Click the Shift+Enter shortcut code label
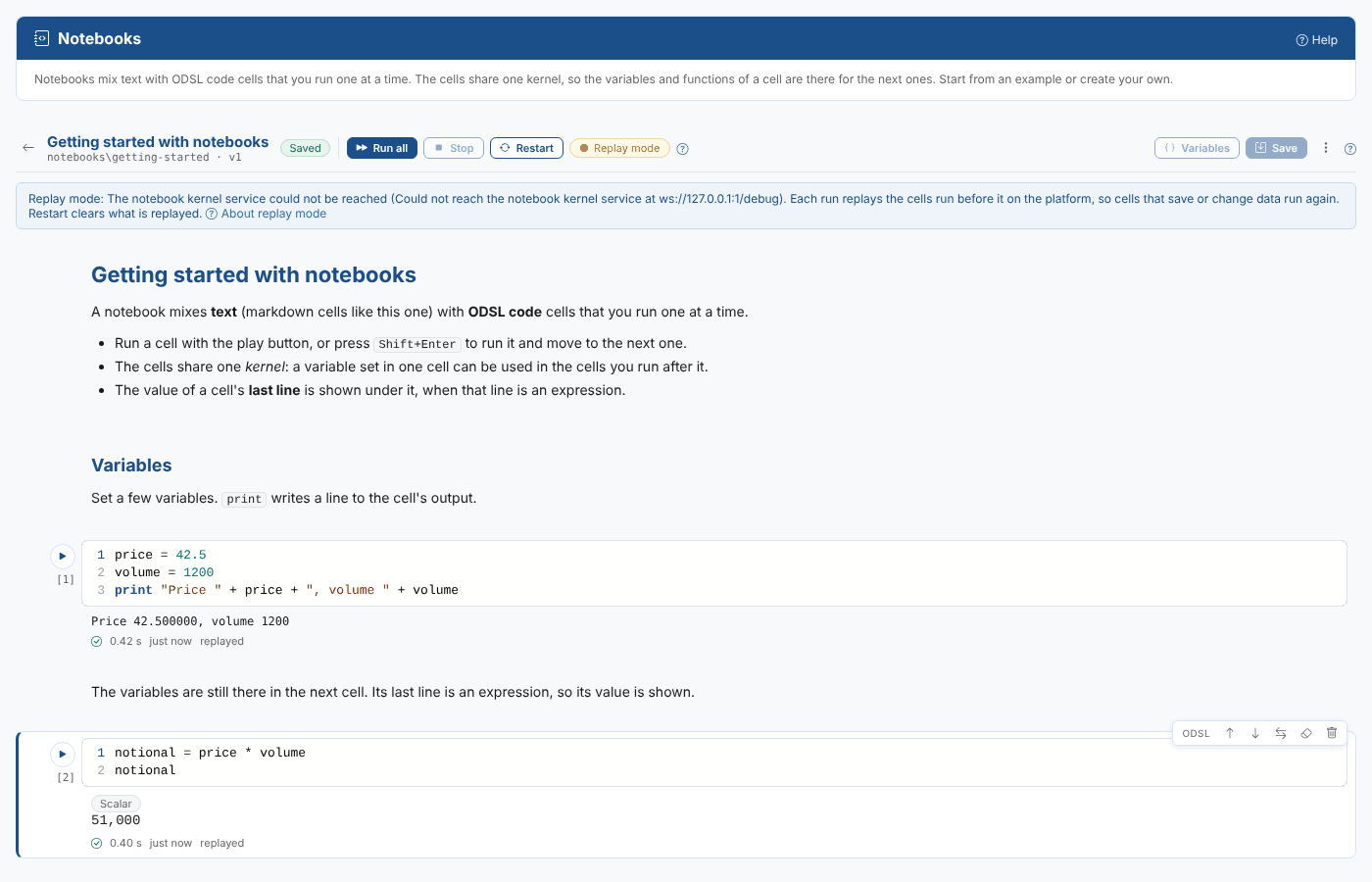Viewport: 1372px width, 882px height. coord(417,344)
